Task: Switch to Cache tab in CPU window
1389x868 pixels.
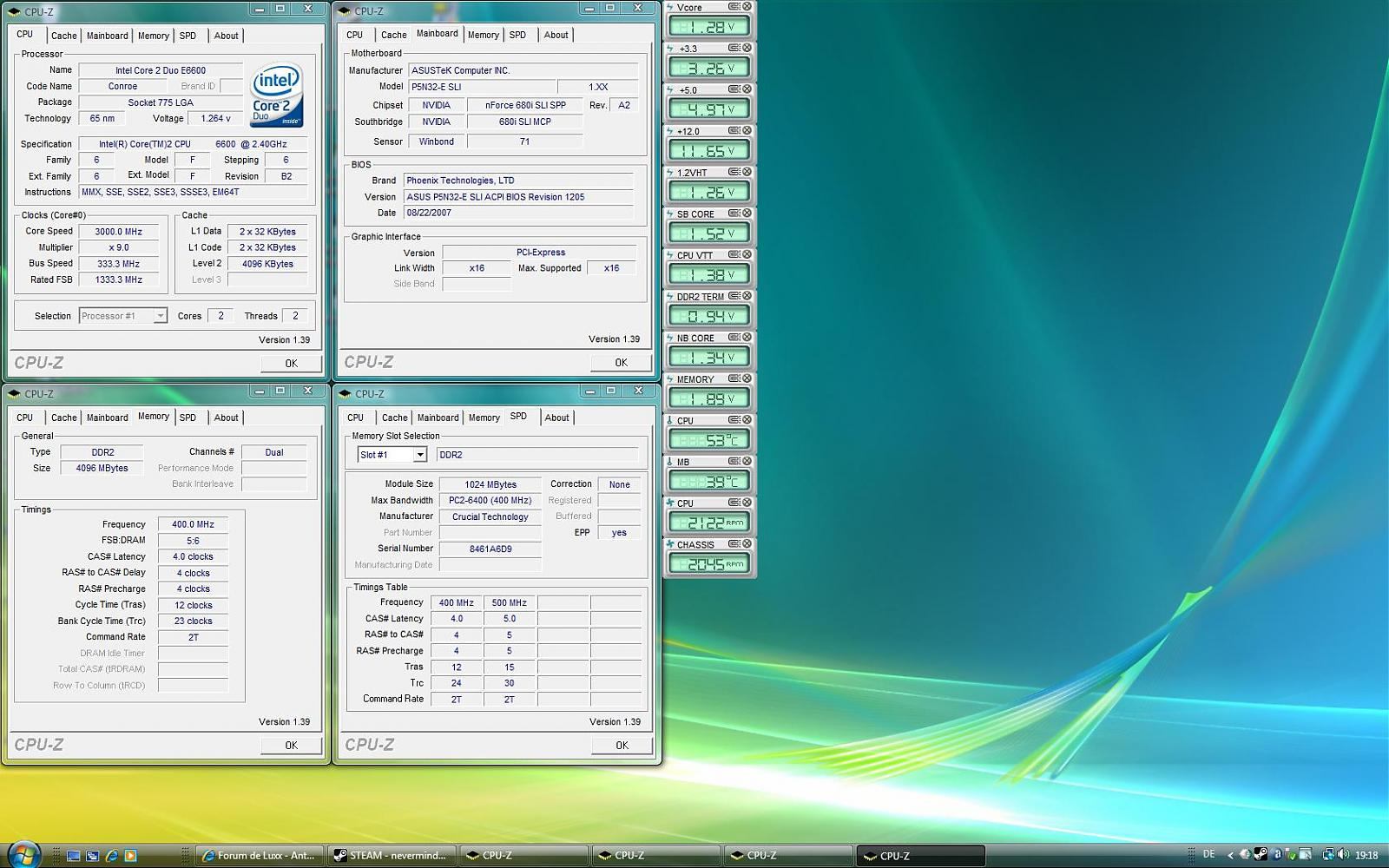Action: pos(63,36)
